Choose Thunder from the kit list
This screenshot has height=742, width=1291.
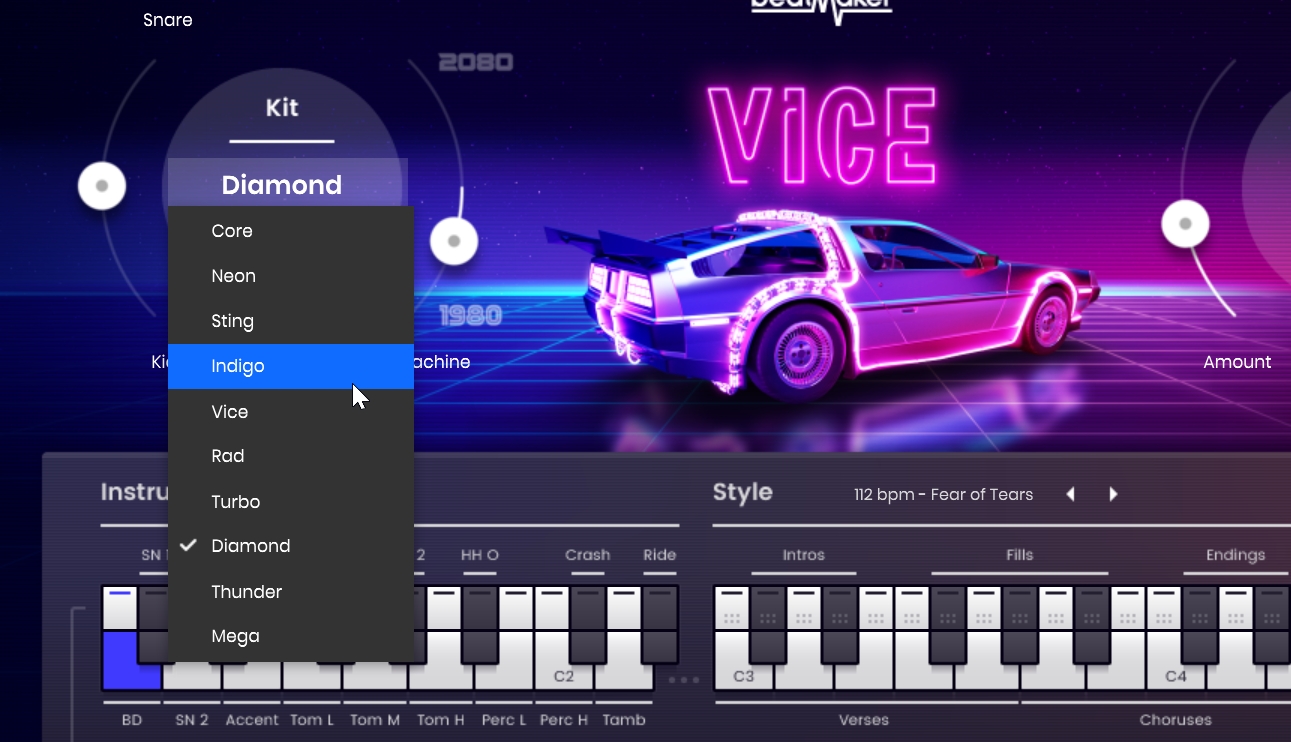(291, 591)
